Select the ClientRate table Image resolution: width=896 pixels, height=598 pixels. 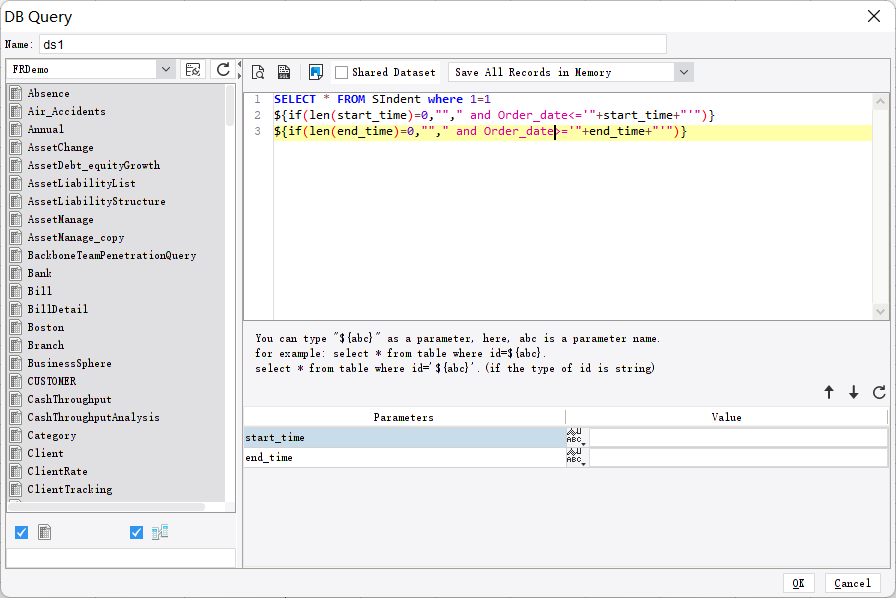coord(58,472)
